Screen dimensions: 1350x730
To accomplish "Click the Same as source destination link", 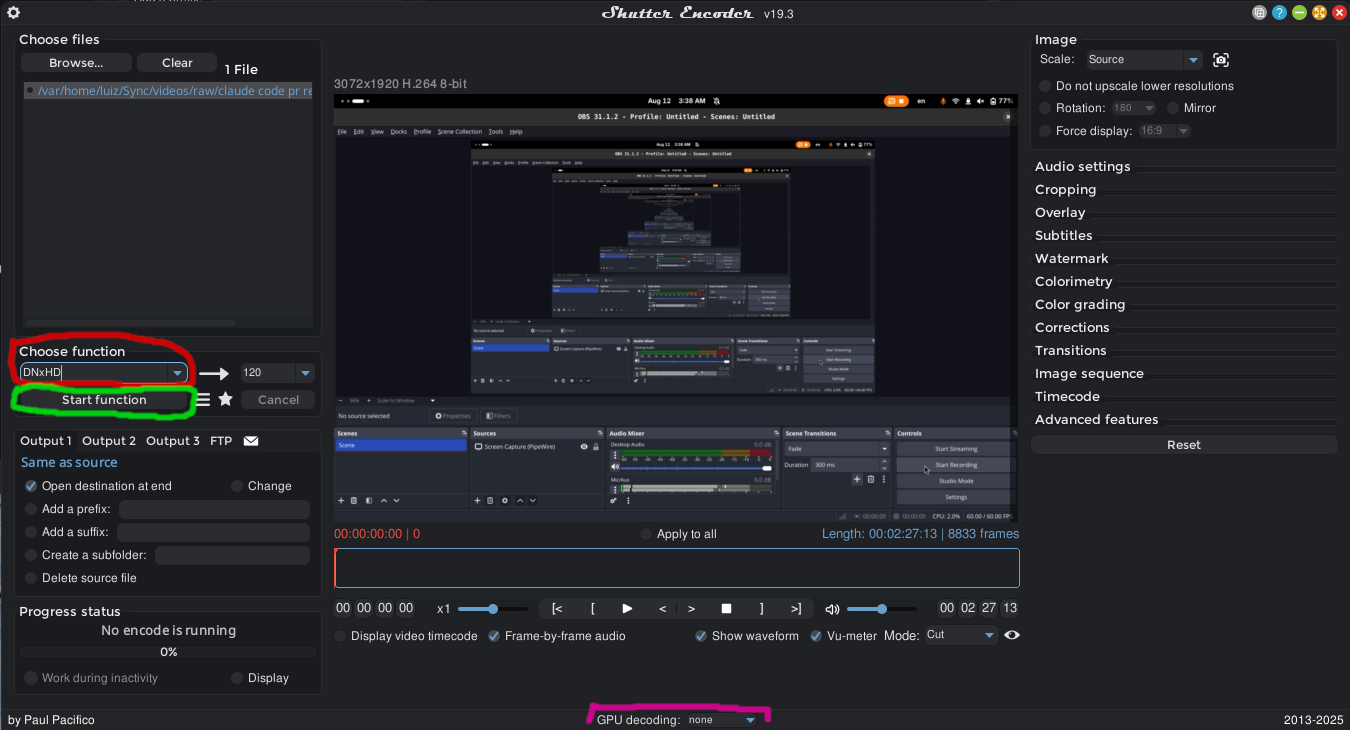I will 69,463.
